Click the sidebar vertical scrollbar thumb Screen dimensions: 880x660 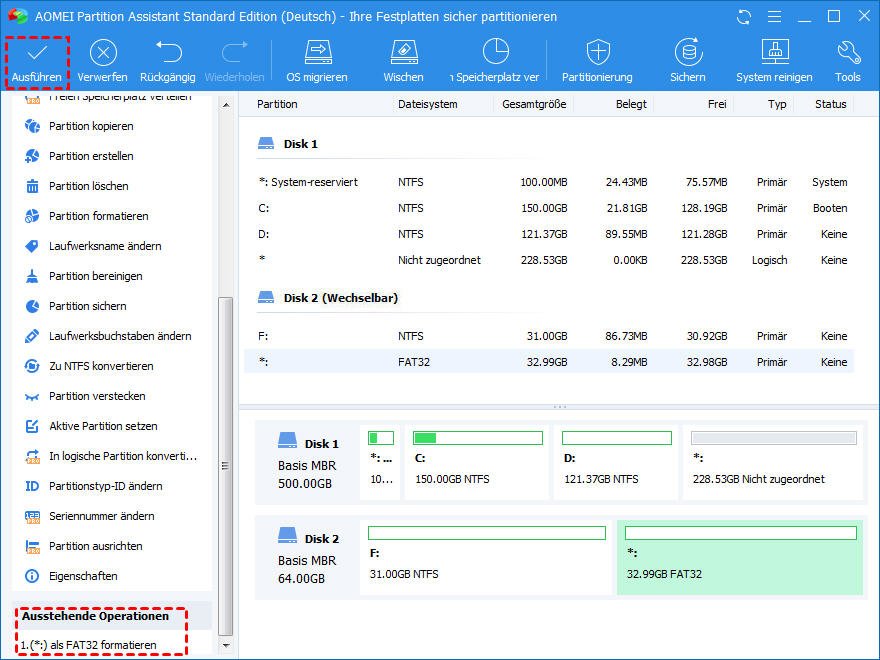226,466
